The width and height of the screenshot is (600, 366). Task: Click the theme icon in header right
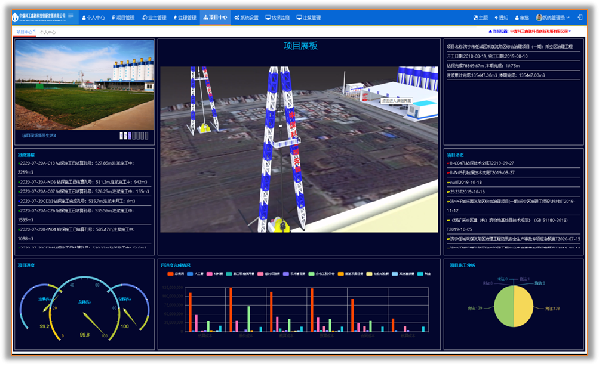point(476,18)
